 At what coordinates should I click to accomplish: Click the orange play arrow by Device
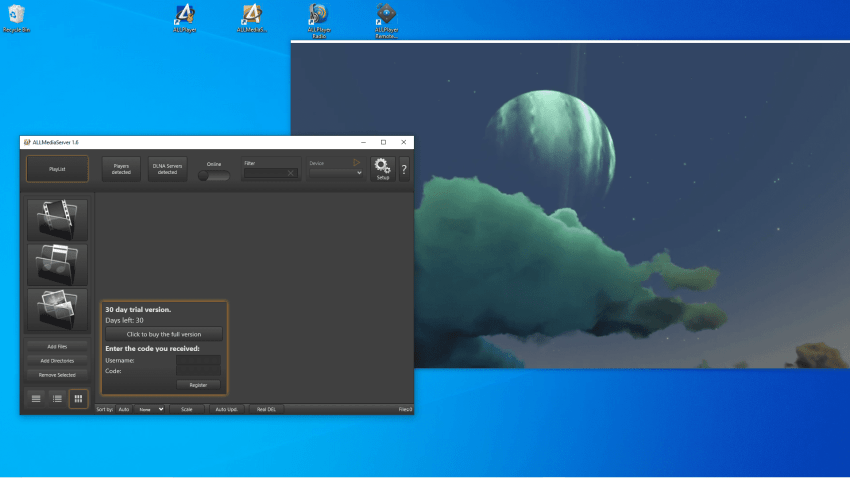356,163
